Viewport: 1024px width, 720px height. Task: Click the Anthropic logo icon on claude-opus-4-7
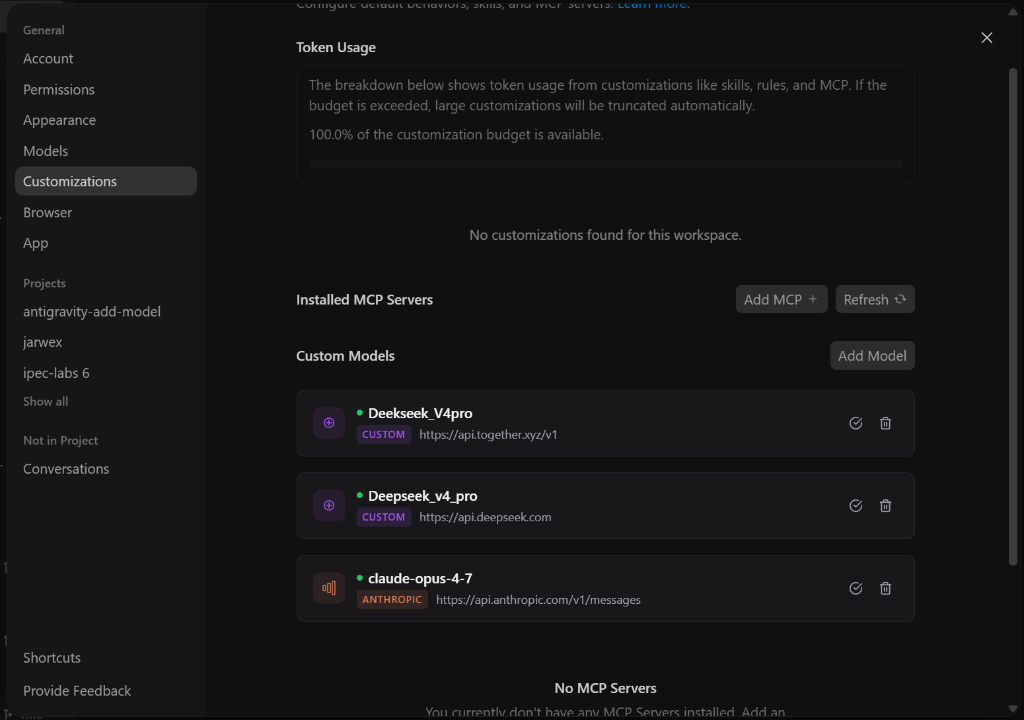pyautogui.click(x=329, y=588)
